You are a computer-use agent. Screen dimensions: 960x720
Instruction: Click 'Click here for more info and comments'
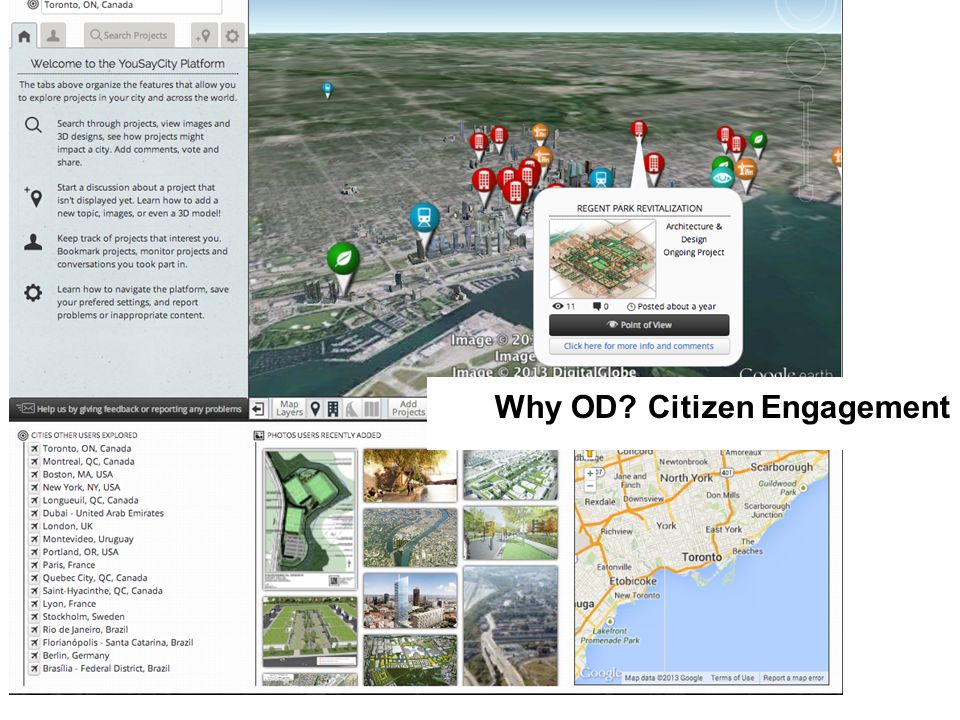click(x=639, y=347)
